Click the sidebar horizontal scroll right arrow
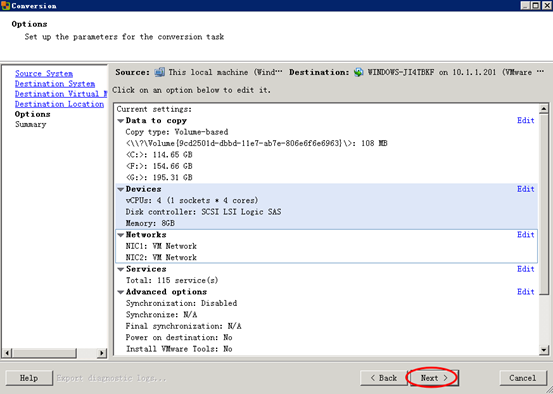The width and height of the screenshot is (553, 394). (102, 353)
